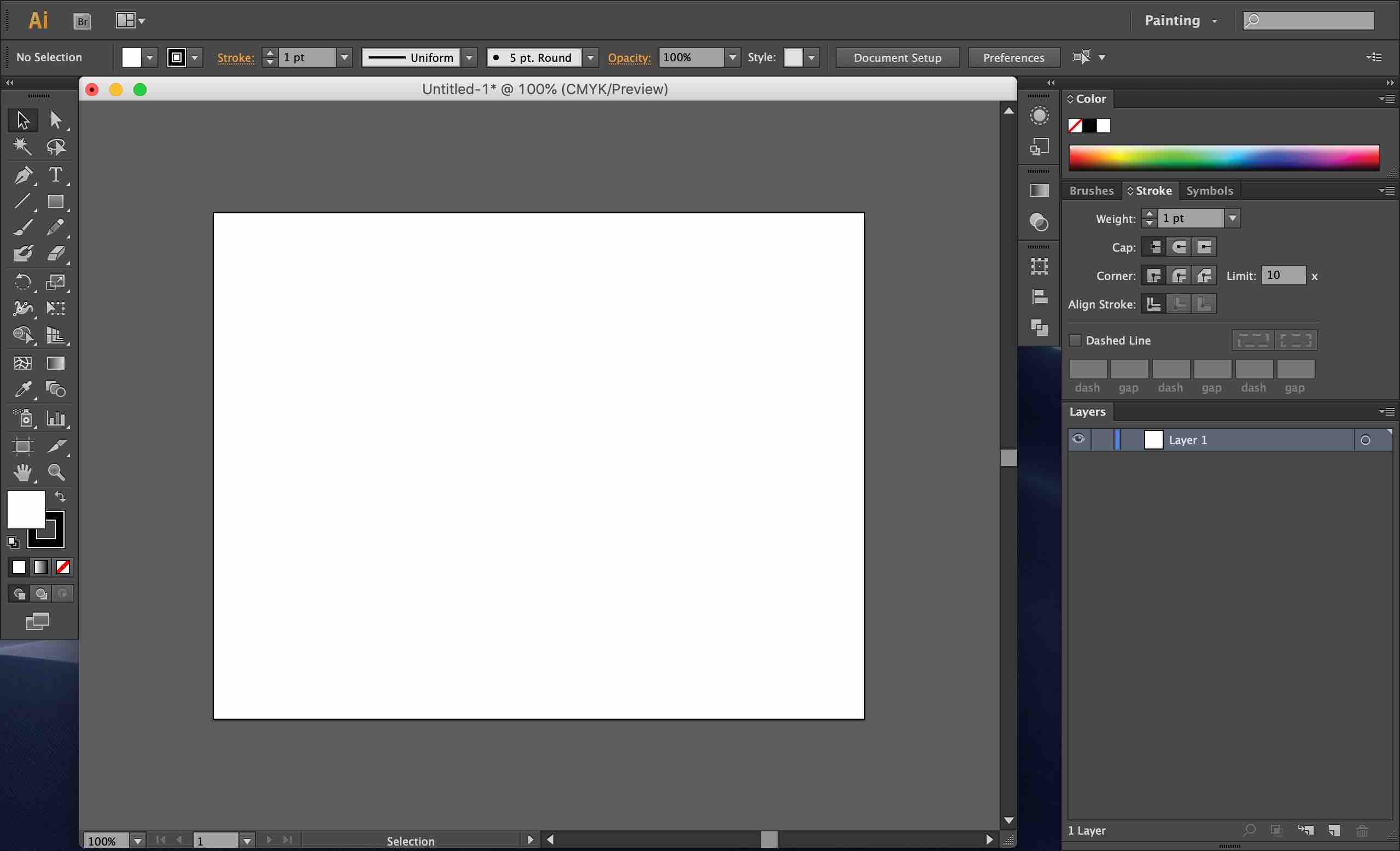The height and width of the screenshot is (851, 1400).
Task: Select the Magic Wand tool
Action: point(23,147)
